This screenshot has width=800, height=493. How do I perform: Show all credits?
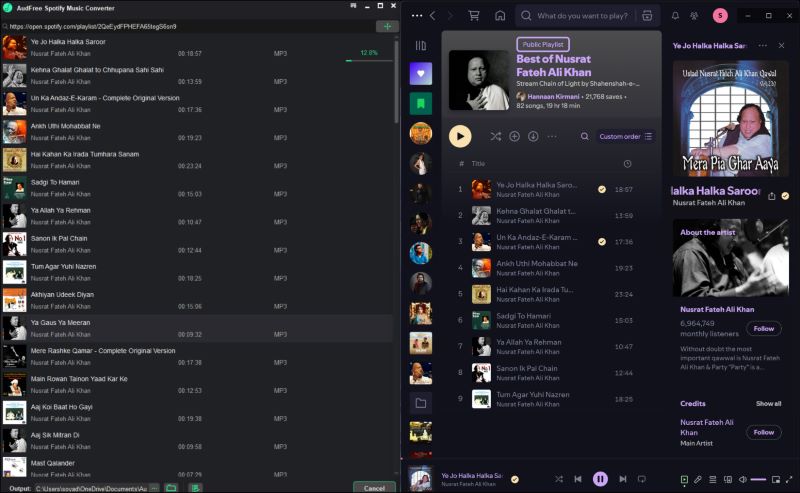tap(768, 404)
